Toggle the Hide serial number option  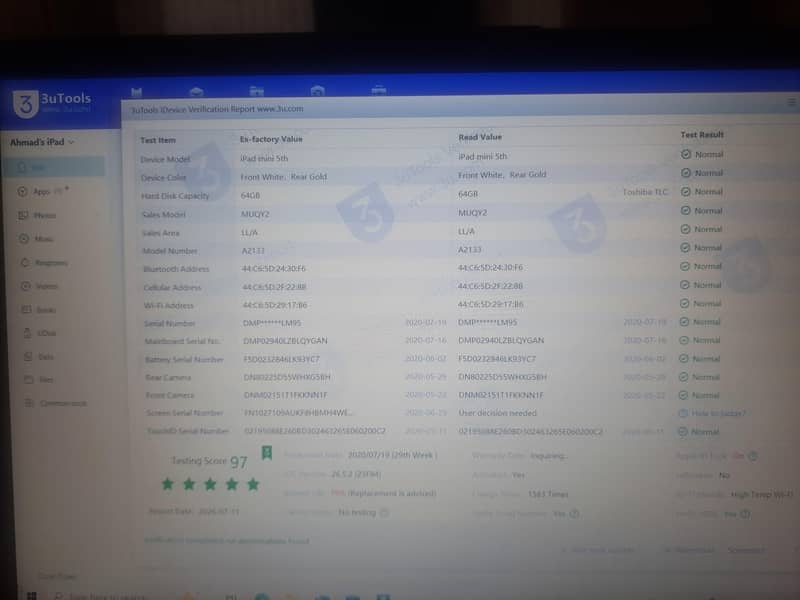[598, 550]
